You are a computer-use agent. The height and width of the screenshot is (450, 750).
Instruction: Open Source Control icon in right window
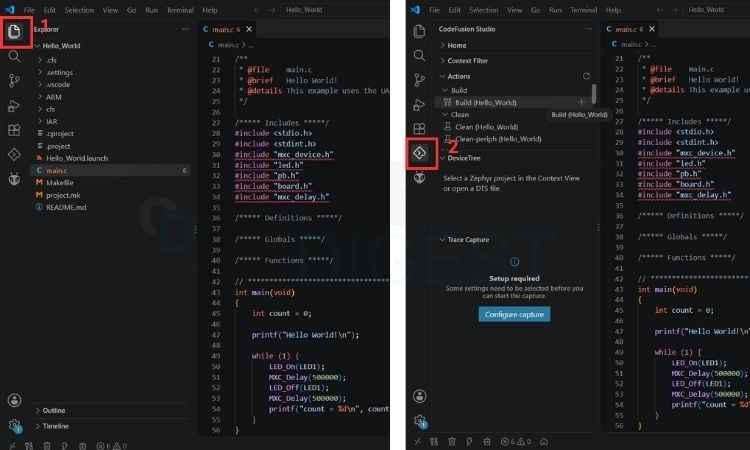[419, 80]
